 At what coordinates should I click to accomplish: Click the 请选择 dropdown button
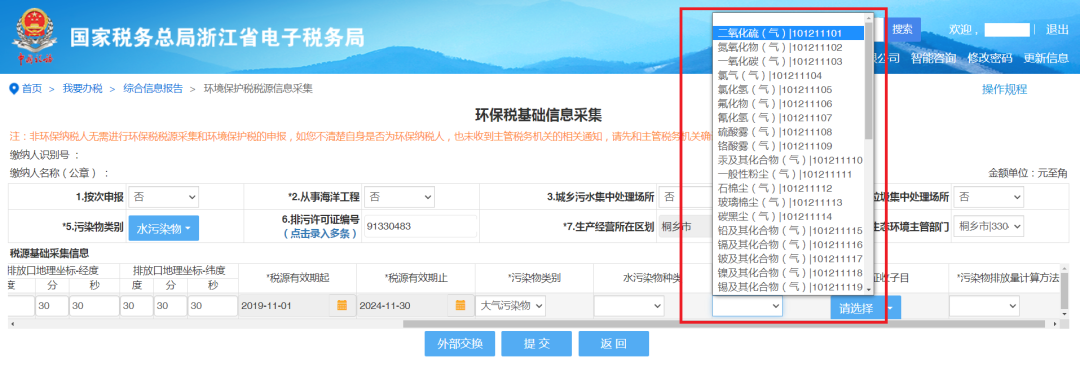865,308
